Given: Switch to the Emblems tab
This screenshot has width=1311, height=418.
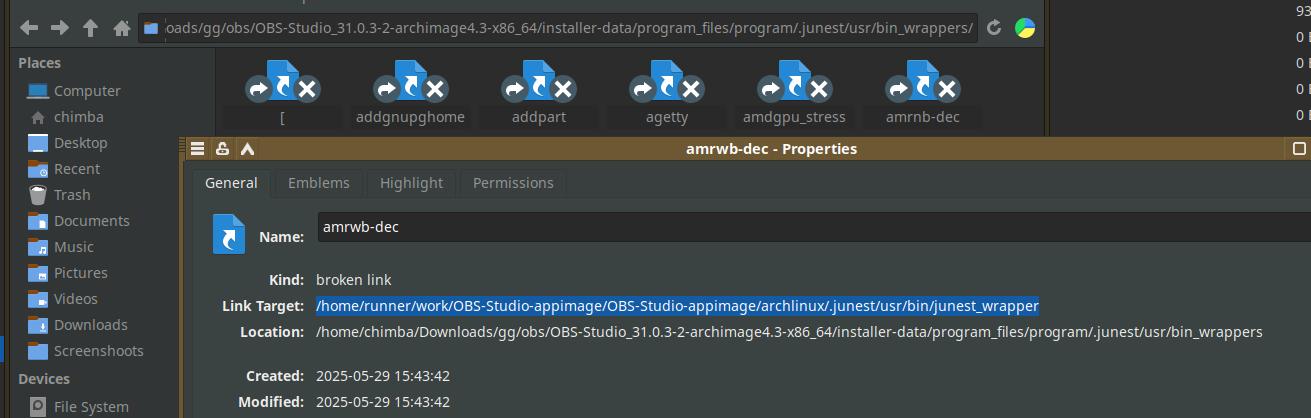Looking at the screenshot, I should pyautogui.click(x=318, y=183).
